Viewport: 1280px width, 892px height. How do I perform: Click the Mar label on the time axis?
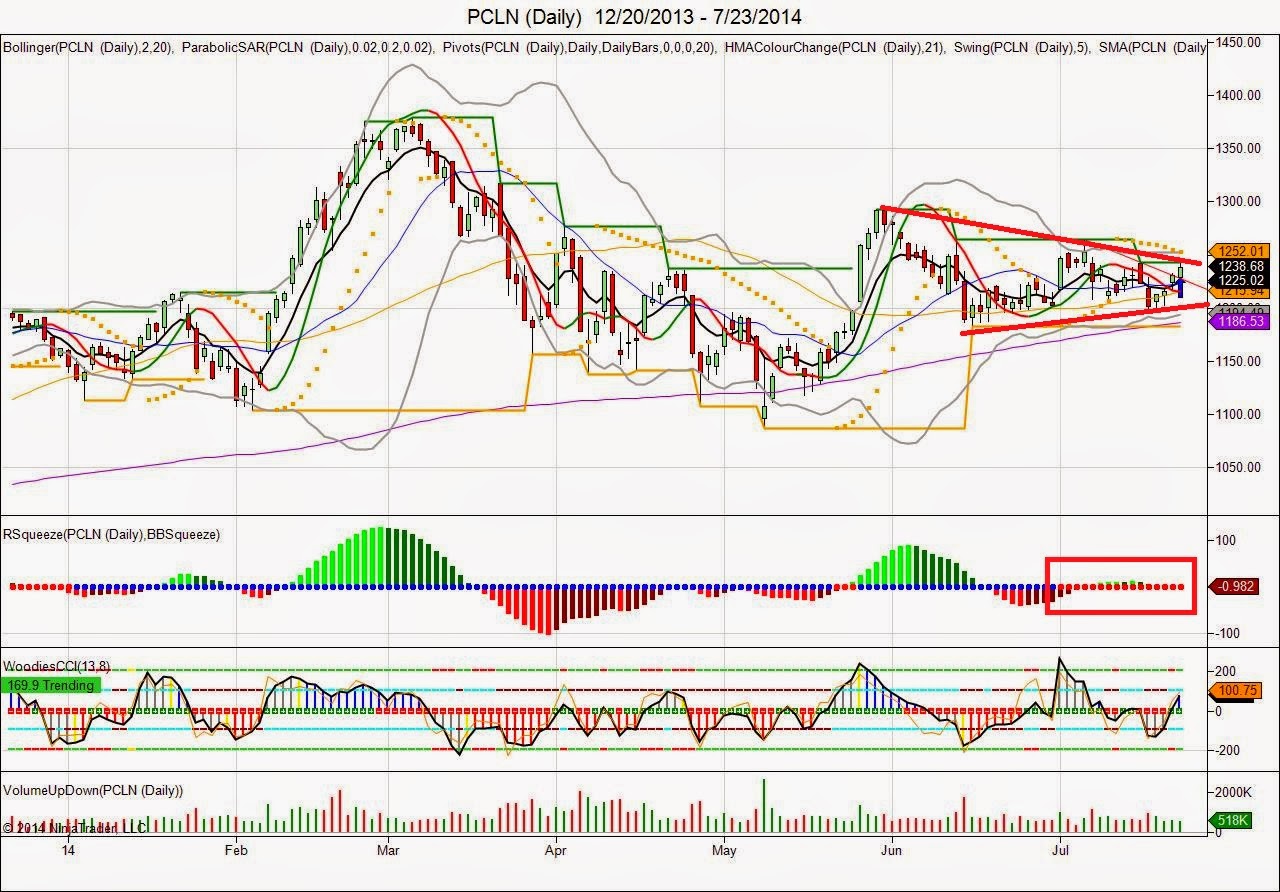click(x=389, y=850)
